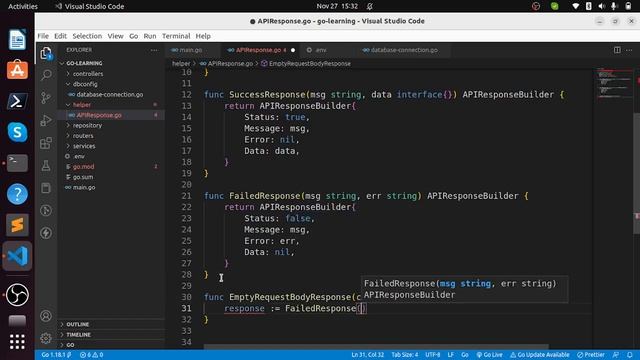Open database-connection.go in explorer tree
This screenshot has width=640, height=360.
click(x=111, y=94)
